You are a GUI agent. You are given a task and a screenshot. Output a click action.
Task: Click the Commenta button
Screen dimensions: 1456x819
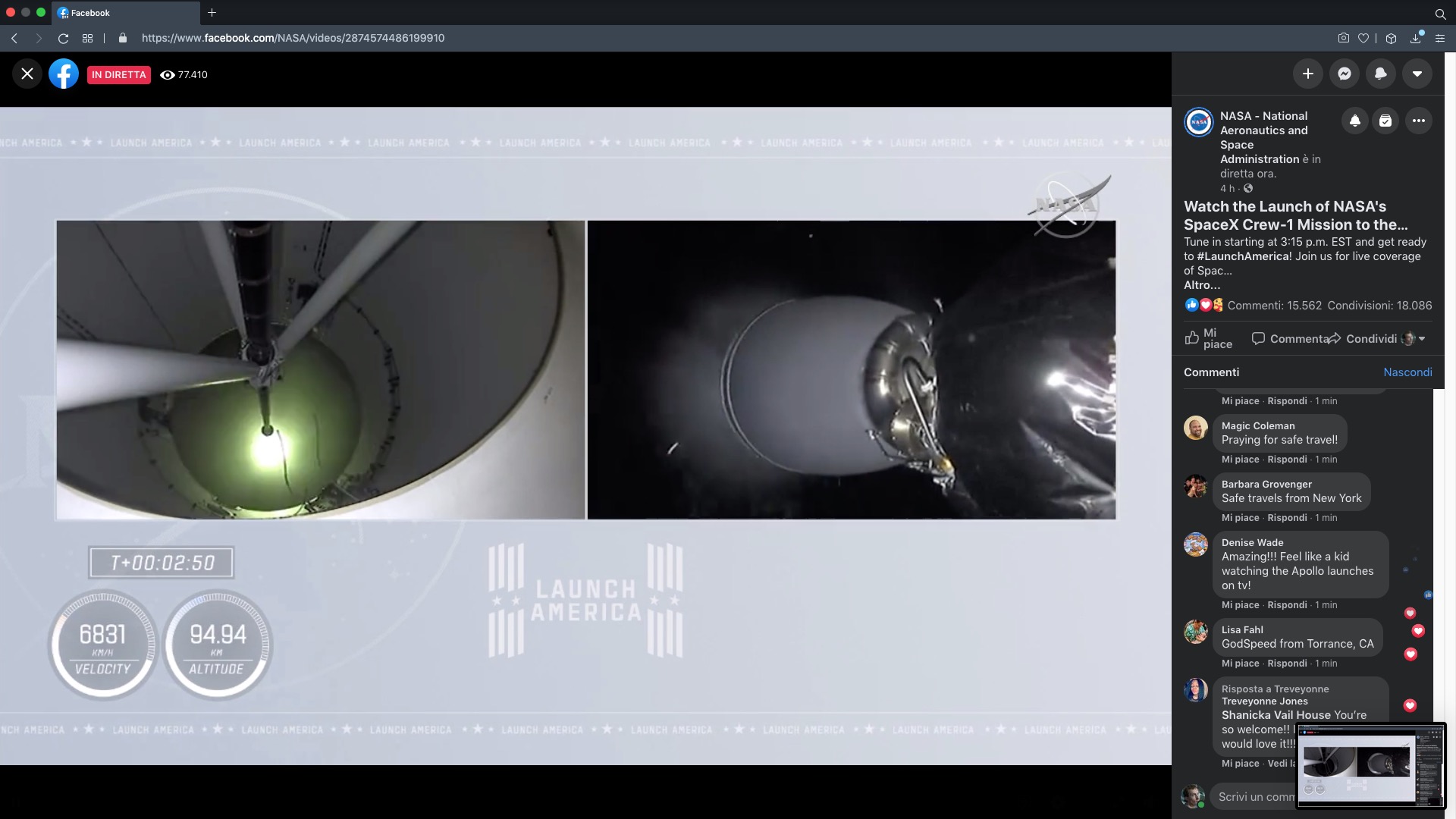[x=1291, y=338]
